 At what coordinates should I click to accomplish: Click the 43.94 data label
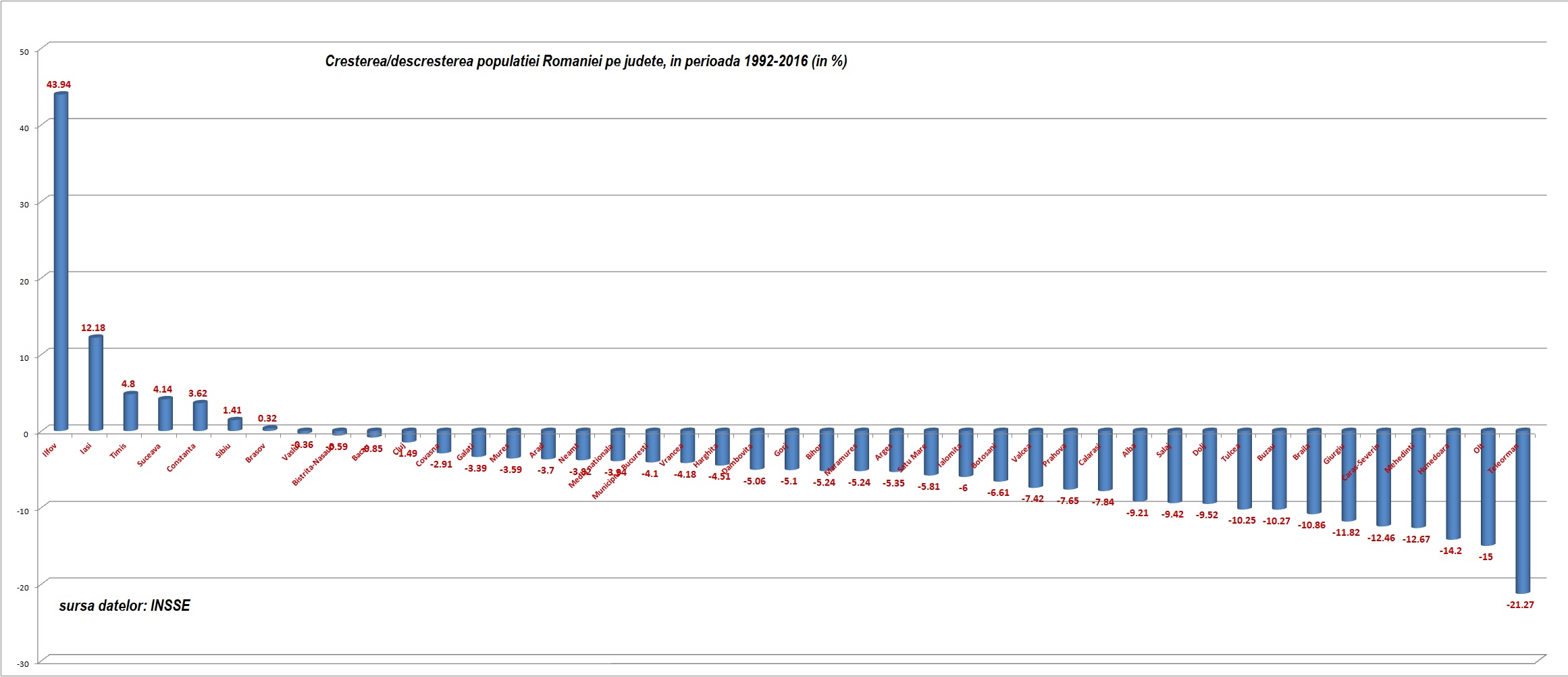click(59, 84)
